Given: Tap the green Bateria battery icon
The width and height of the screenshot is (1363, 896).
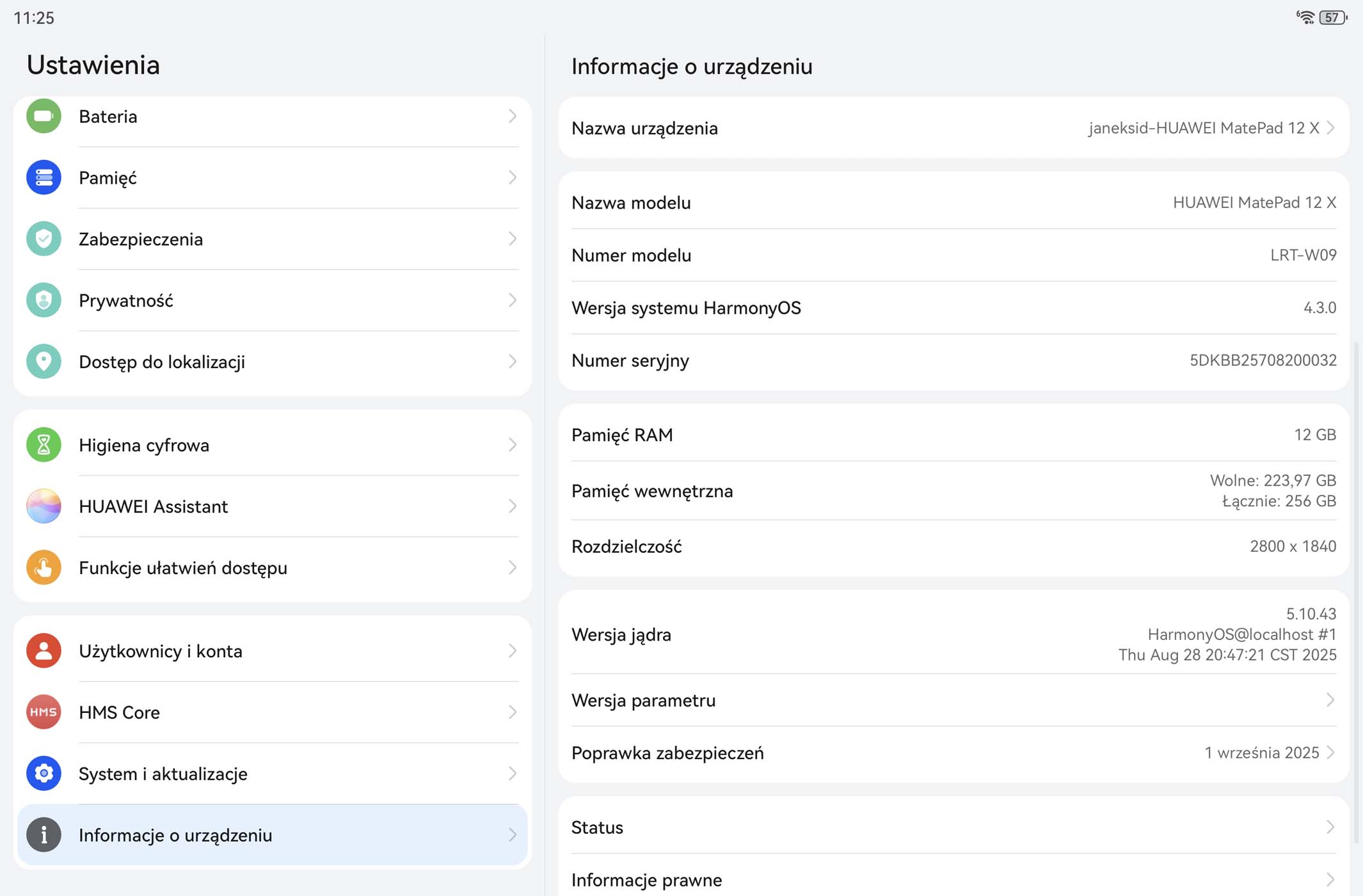Looking at the screenshot, I should point(44,116).
